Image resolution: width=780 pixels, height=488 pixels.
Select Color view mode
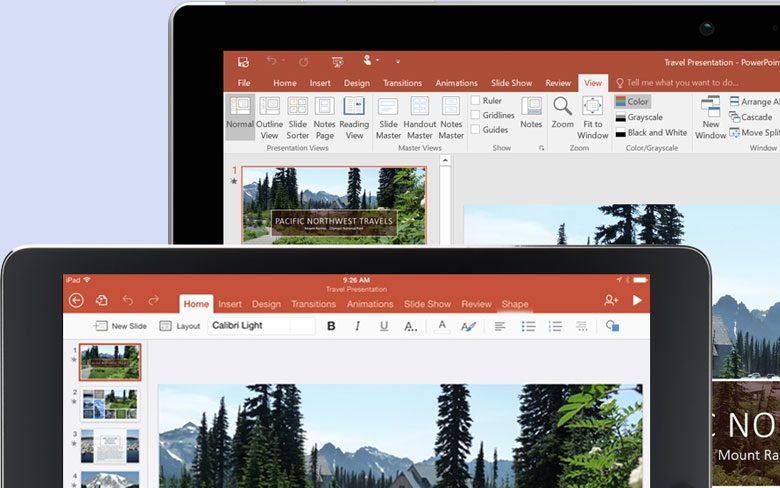tap(632, 101)
